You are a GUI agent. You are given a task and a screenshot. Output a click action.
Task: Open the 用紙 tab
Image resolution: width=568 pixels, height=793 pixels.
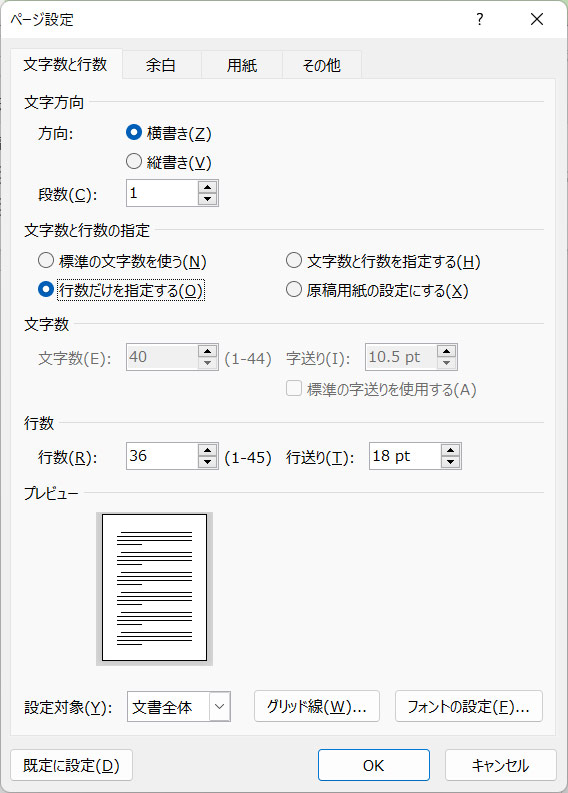pyautogui.click(x=242, y=65)
